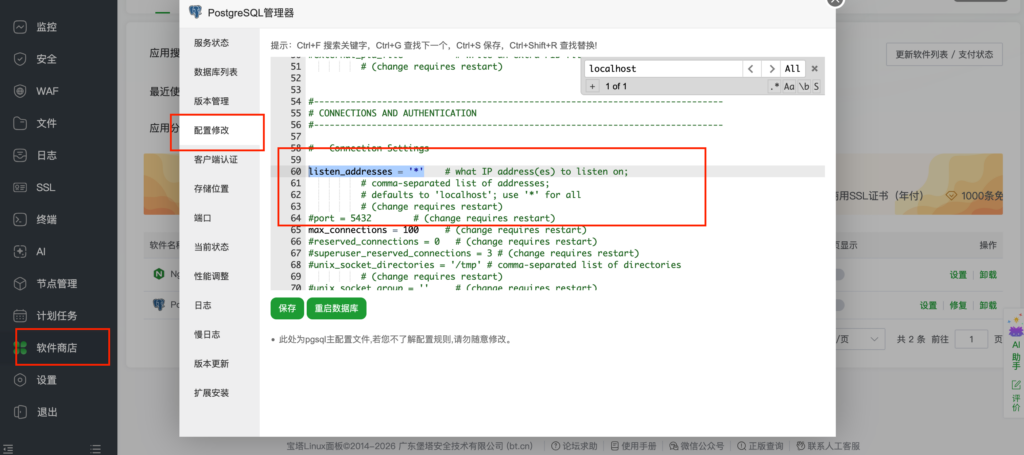The height and width of the screenshot is (455, 1024).
Task: Switch to 慢日志 tab
Action: pos(207,334)
